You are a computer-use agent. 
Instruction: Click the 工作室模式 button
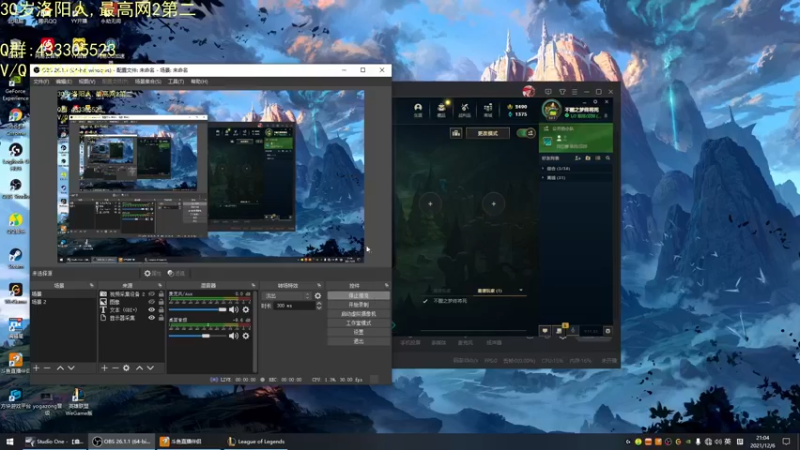click(x=359, y=323)
